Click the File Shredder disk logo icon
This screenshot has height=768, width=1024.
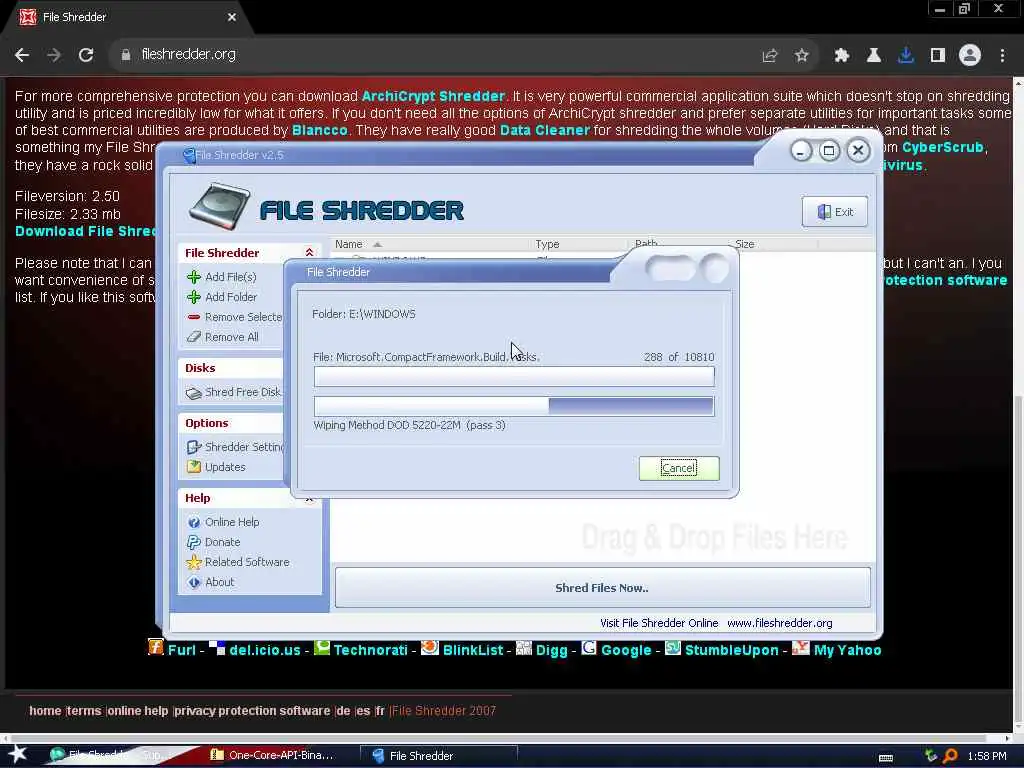pyautogui.click(x=220, y=207)
